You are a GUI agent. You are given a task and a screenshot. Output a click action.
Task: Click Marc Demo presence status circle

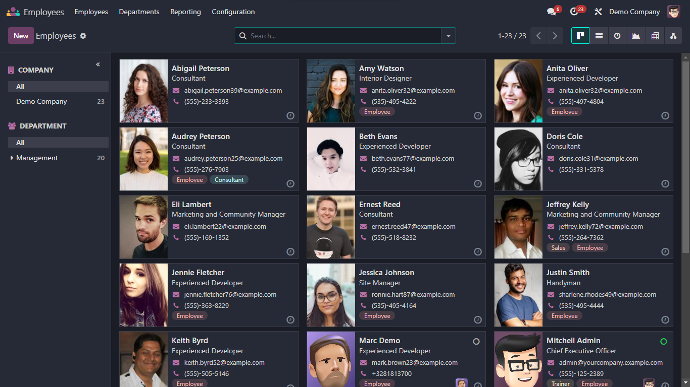coord(476,342)
